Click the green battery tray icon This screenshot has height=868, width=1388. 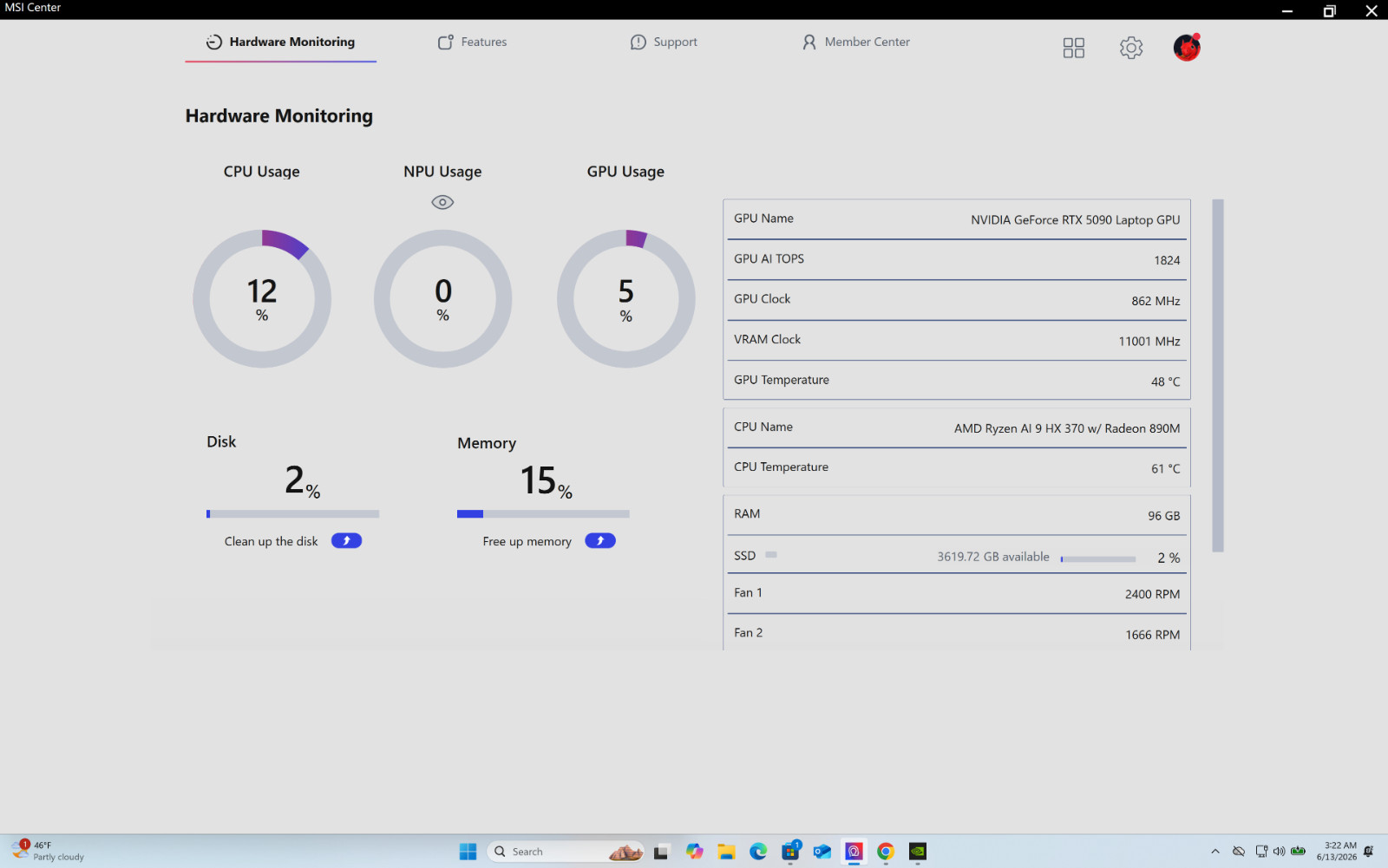1299,852
